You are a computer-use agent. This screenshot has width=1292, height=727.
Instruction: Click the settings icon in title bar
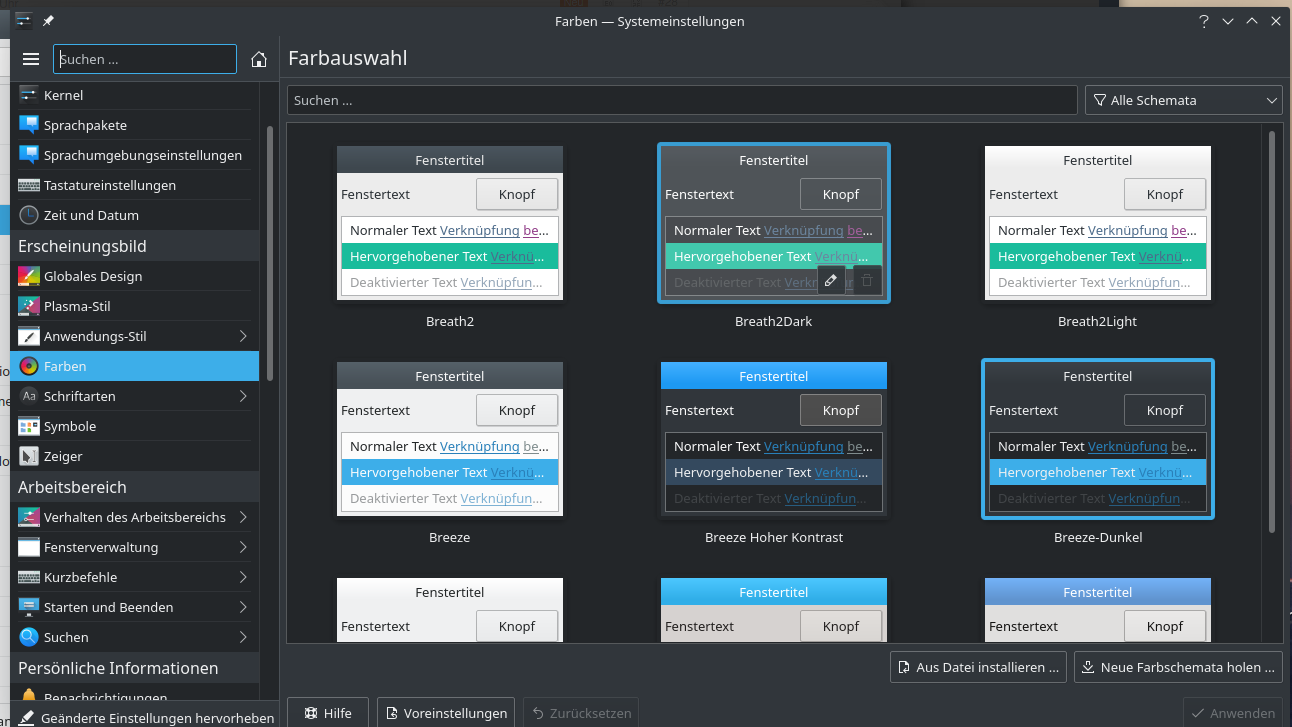[24, 21]
